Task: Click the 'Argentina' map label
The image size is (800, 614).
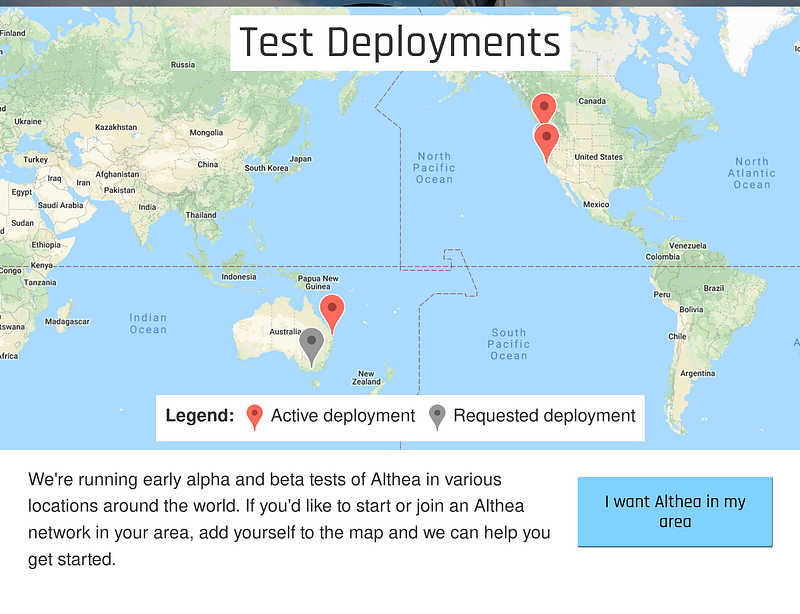Action: coord(697,374)
